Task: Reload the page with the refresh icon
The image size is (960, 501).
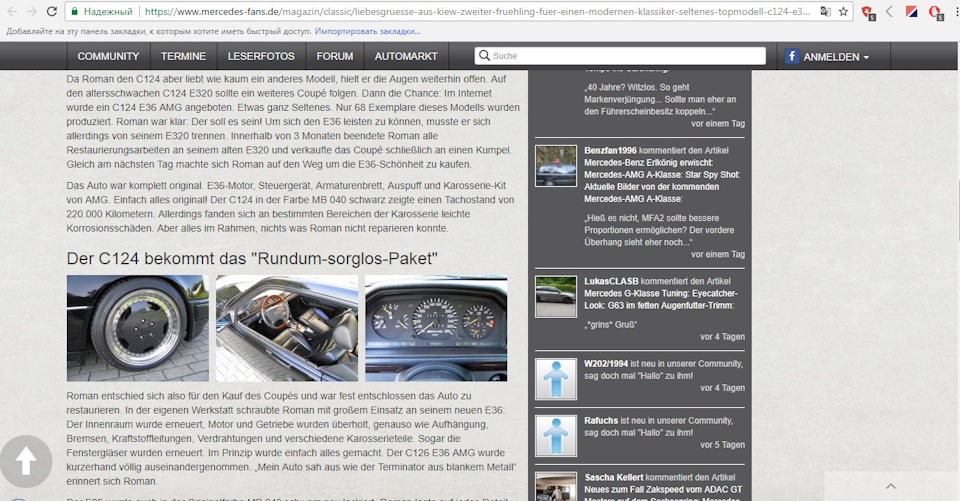Action: click(x=52, y=11)
